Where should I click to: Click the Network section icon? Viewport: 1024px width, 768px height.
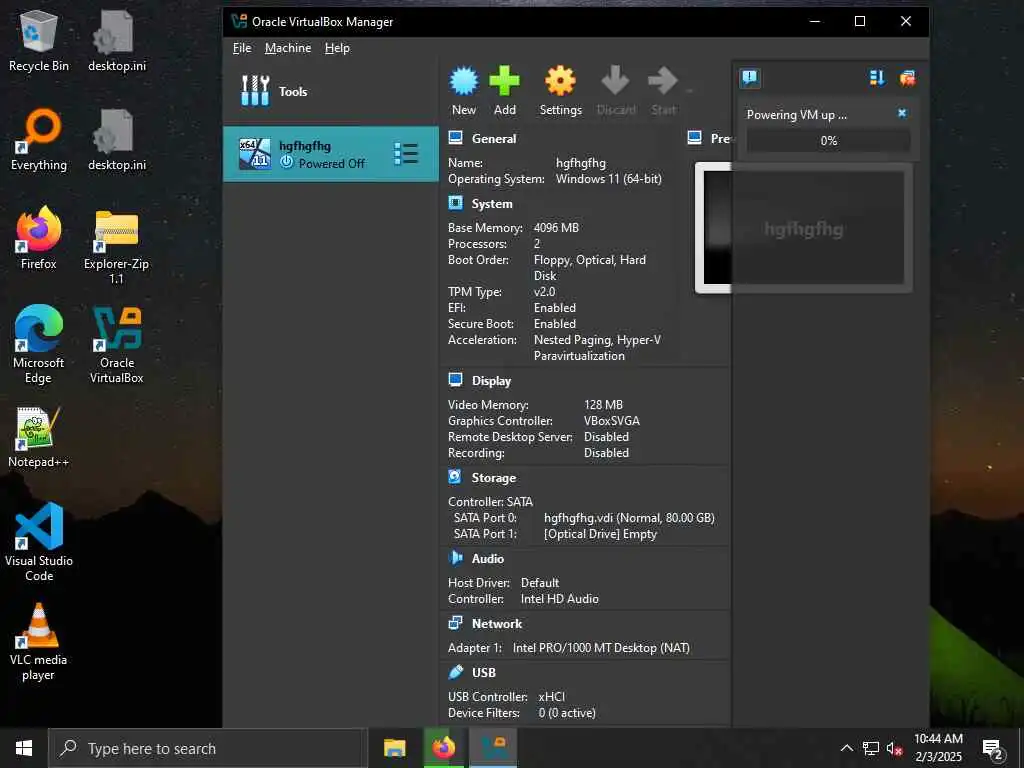tap(456, 623)
